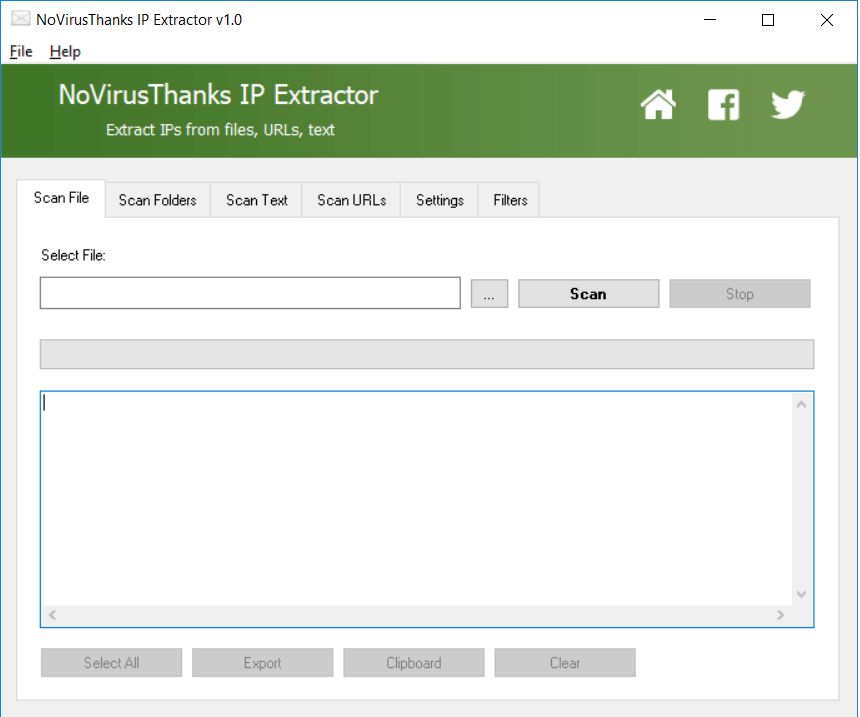Viewport: 860px width, 717px height.
Task: Click the results scroll up arrow
Action: (801, 405)
